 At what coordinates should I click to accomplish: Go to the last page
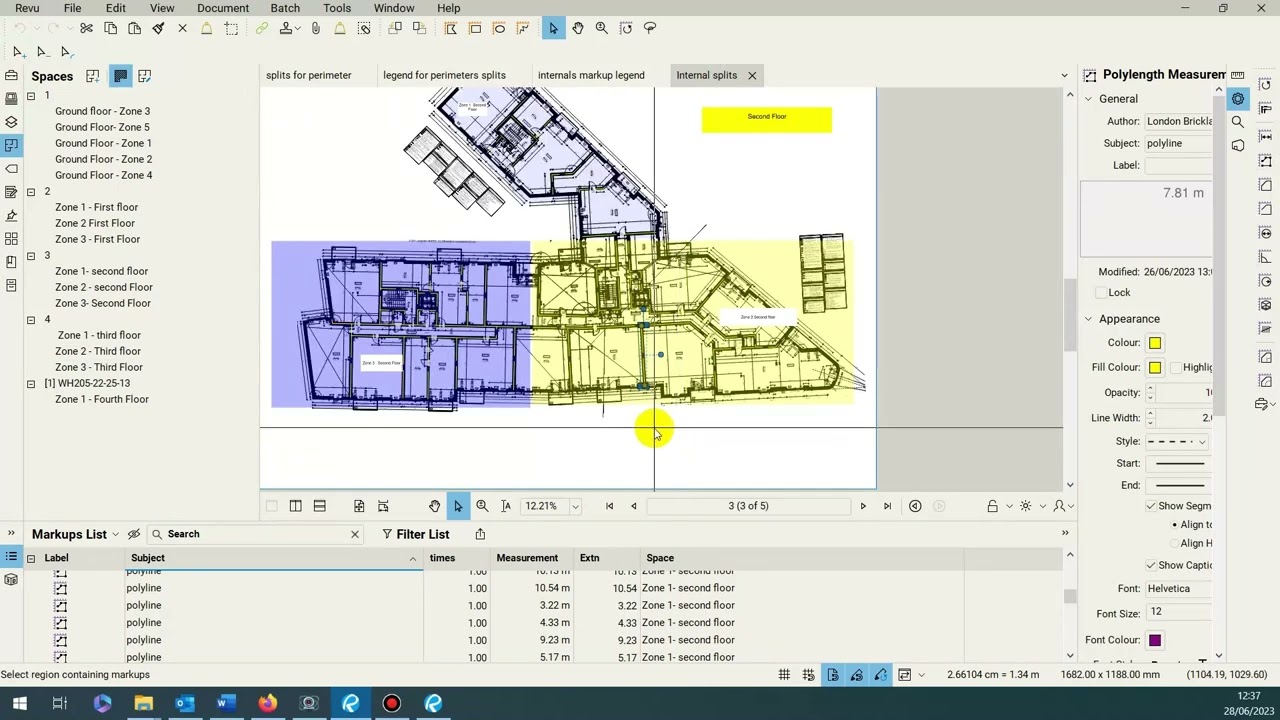click(x=887, y=506)
